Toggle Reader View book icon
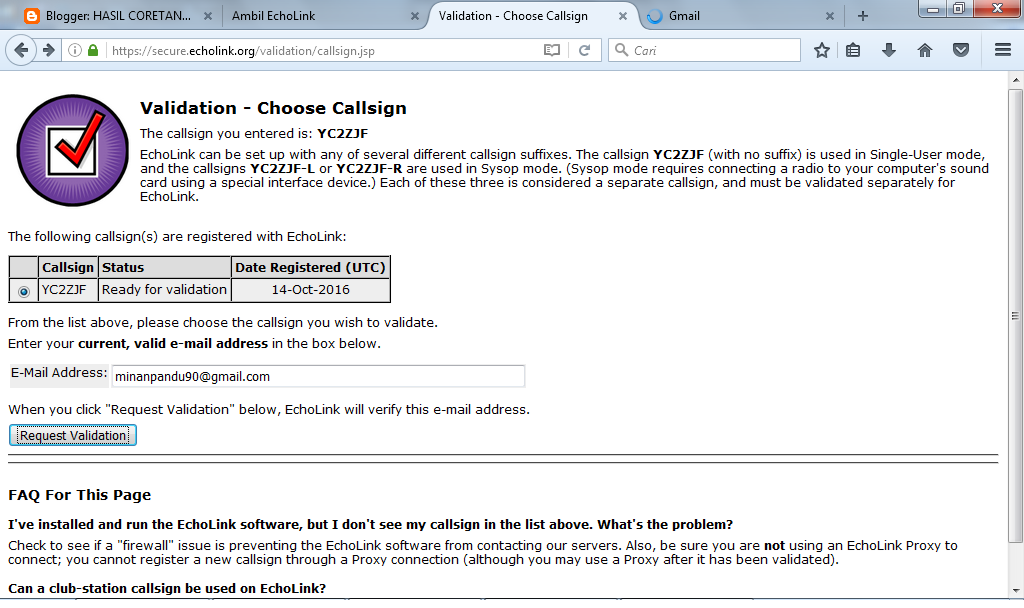Screen dimensions: 1024x608 pyautogui.click(x=552, y=50)
